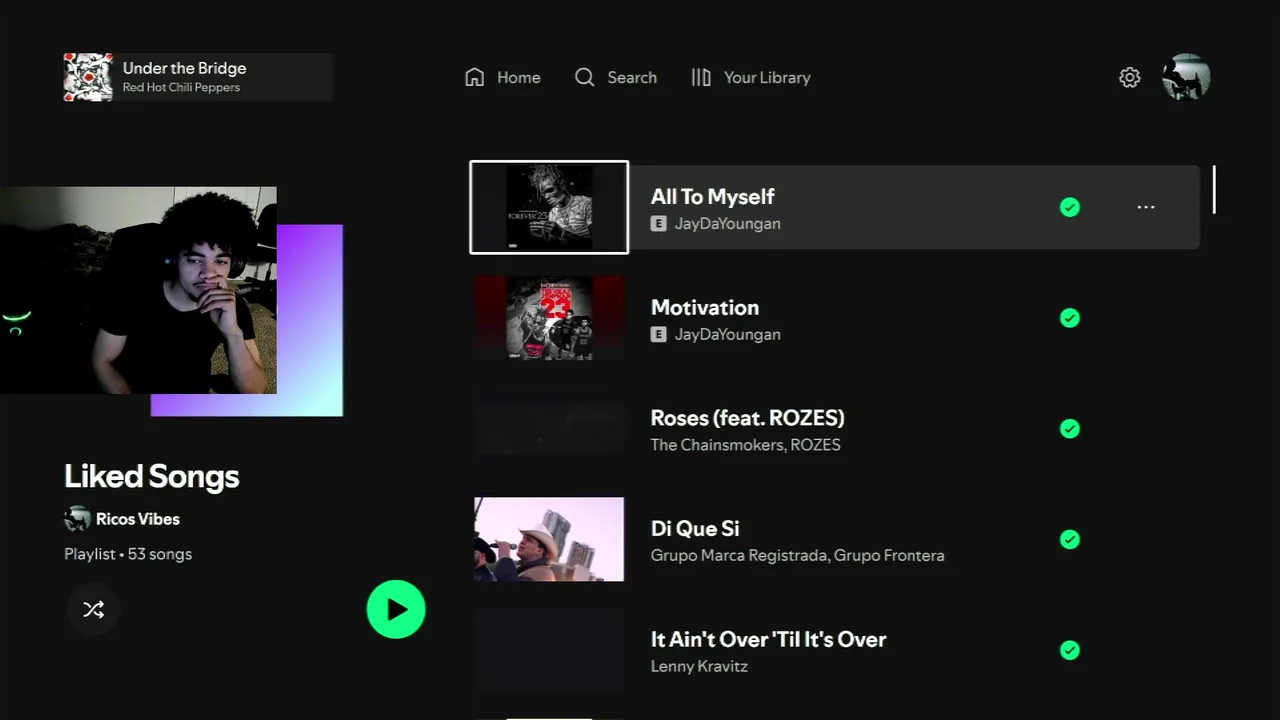Screen dimensions: 1280x720
Task: Play the Liked Songs playlist
Action: 396,609
